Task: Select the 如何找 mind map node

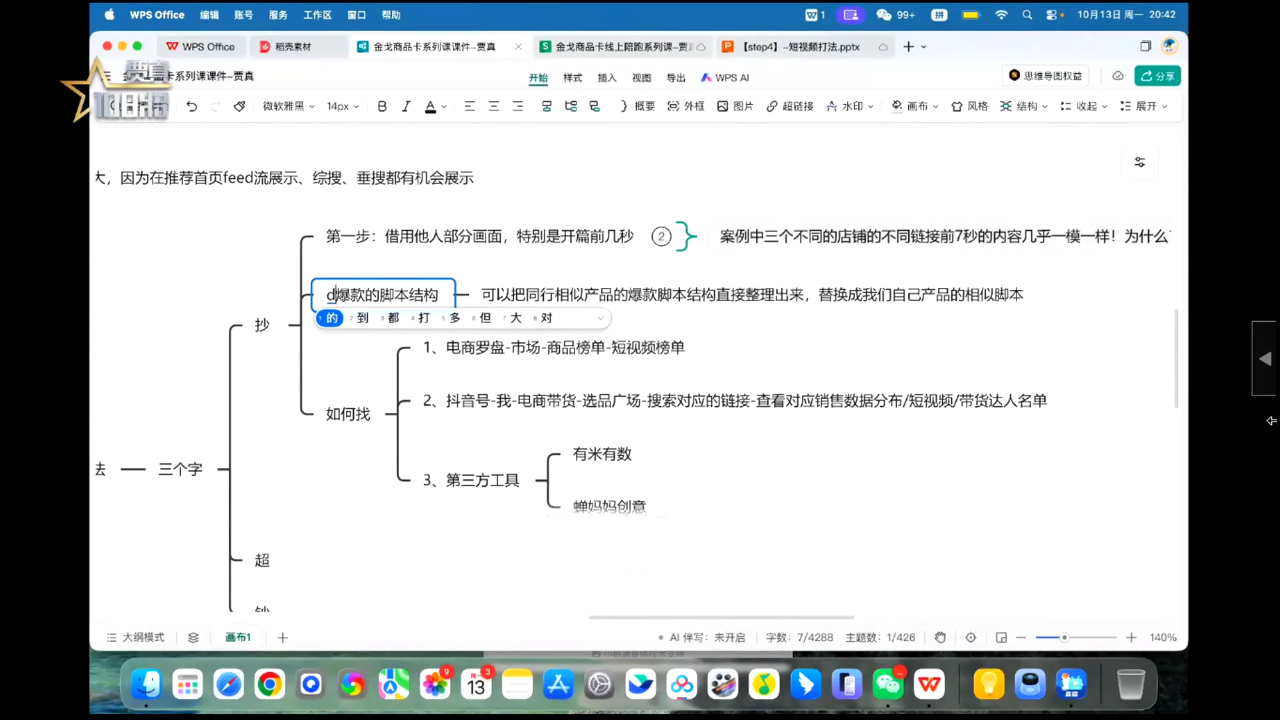Action: 348,414
